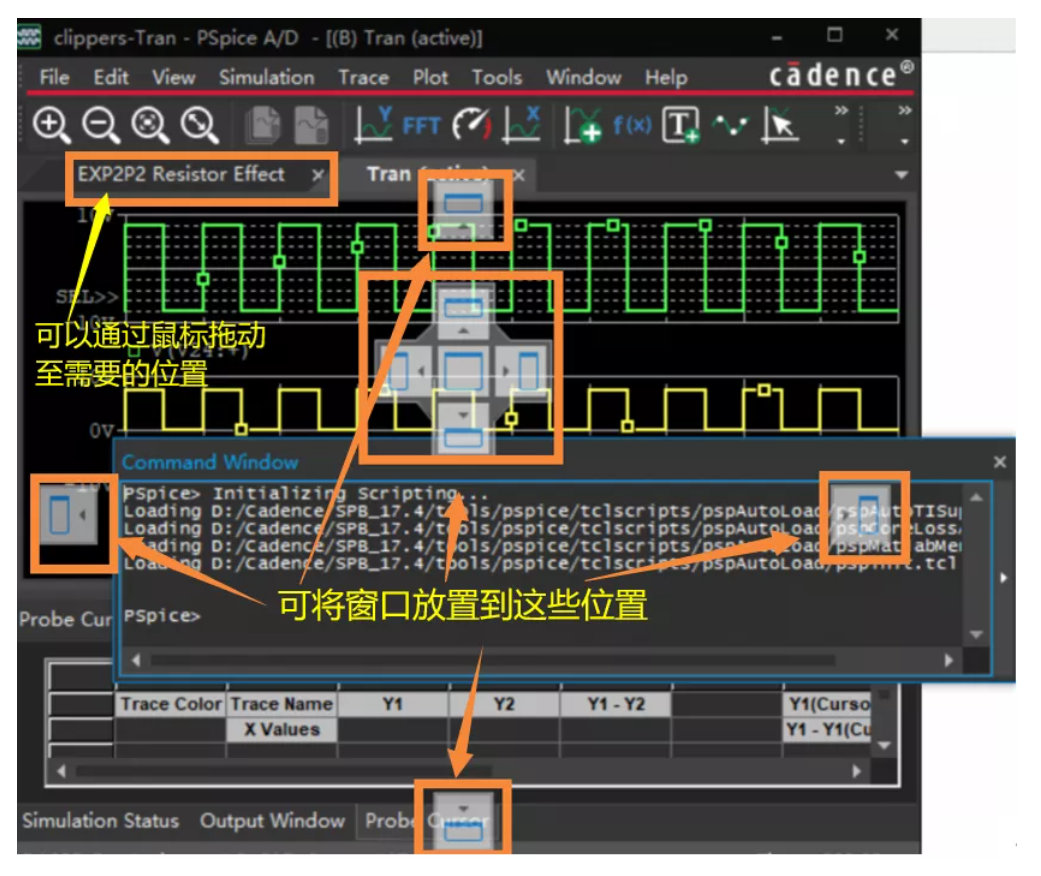Open the Tools menu

pyautogui.click(x=497, y=77)
